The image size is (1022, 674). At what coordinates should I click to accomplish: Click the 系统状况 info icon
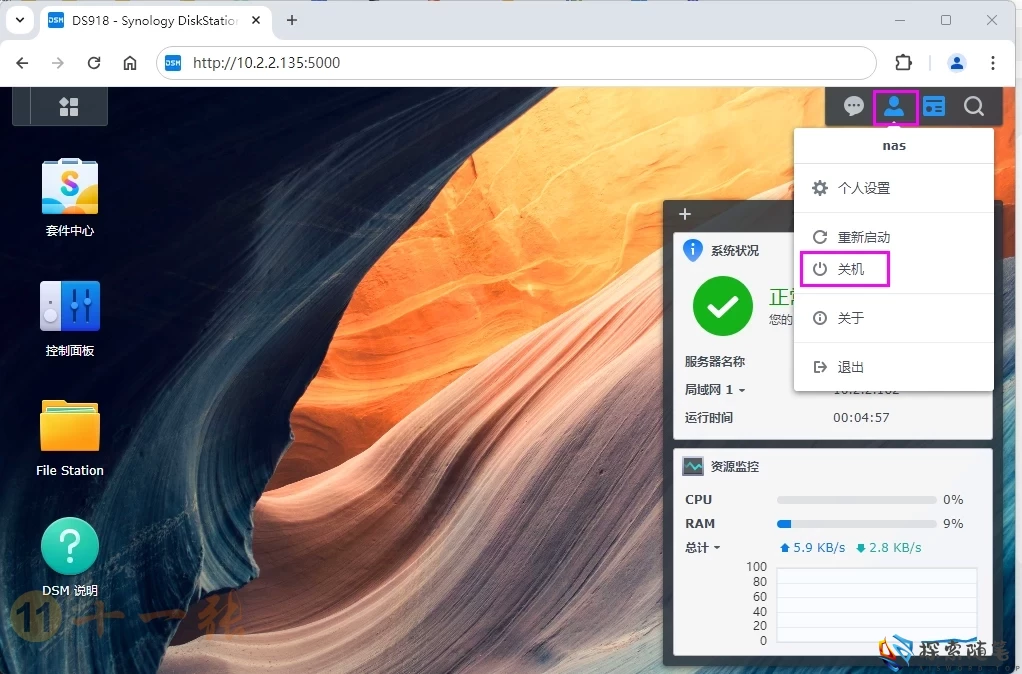click(x=693, y=250)
